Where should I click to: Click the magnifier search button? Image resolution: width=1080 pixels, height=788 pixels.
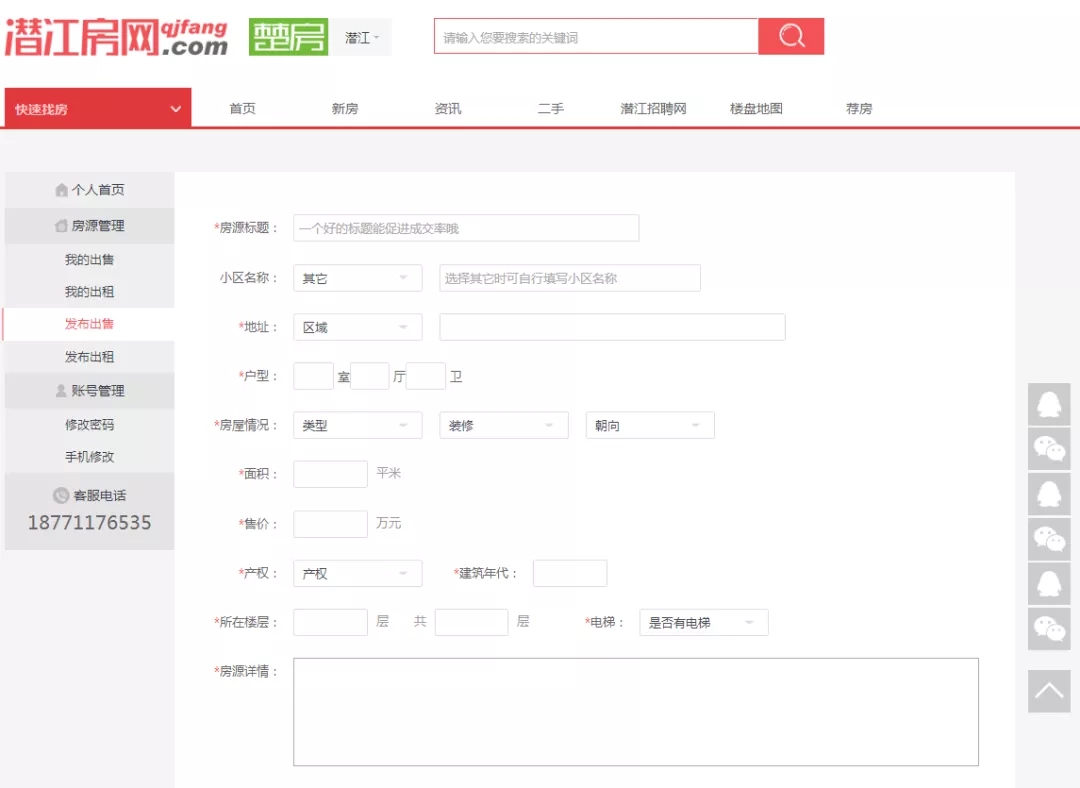click(x=791, y=37)
